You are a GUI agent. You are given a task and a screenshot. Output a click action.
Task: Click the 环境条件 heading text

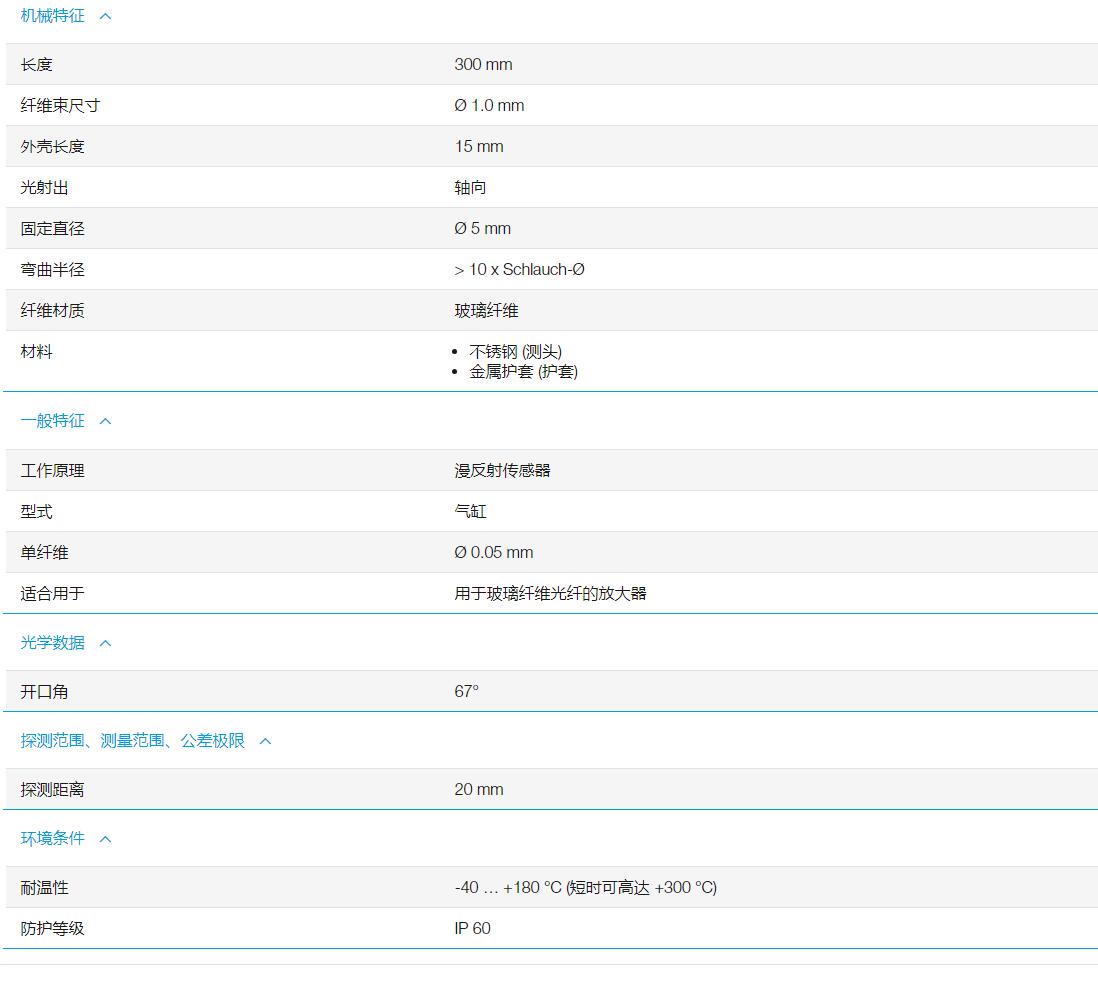click(x=52, y=839)
